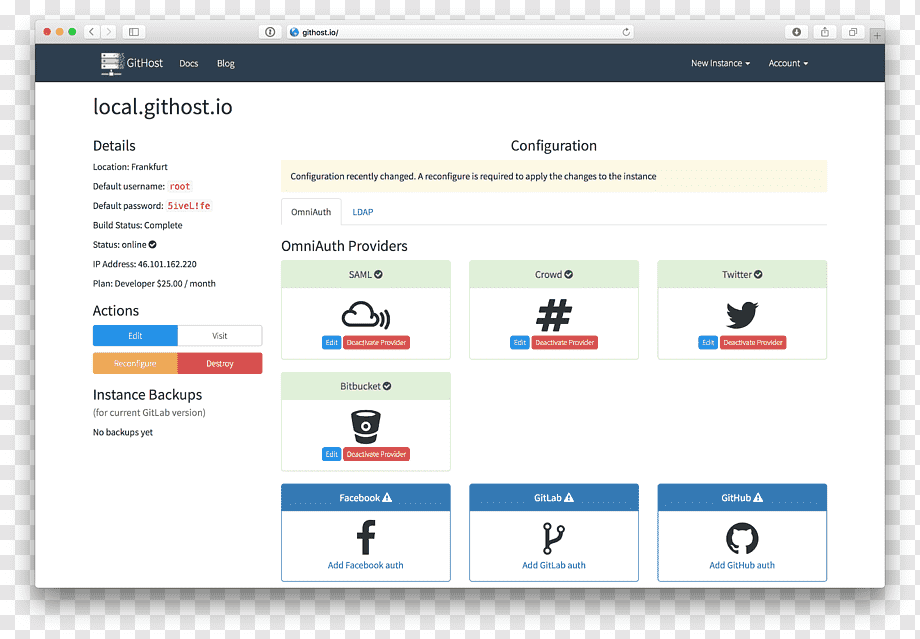Click the local.githost.io page heading
Viewport: 920px width, 639px height.
click(163, 107)
